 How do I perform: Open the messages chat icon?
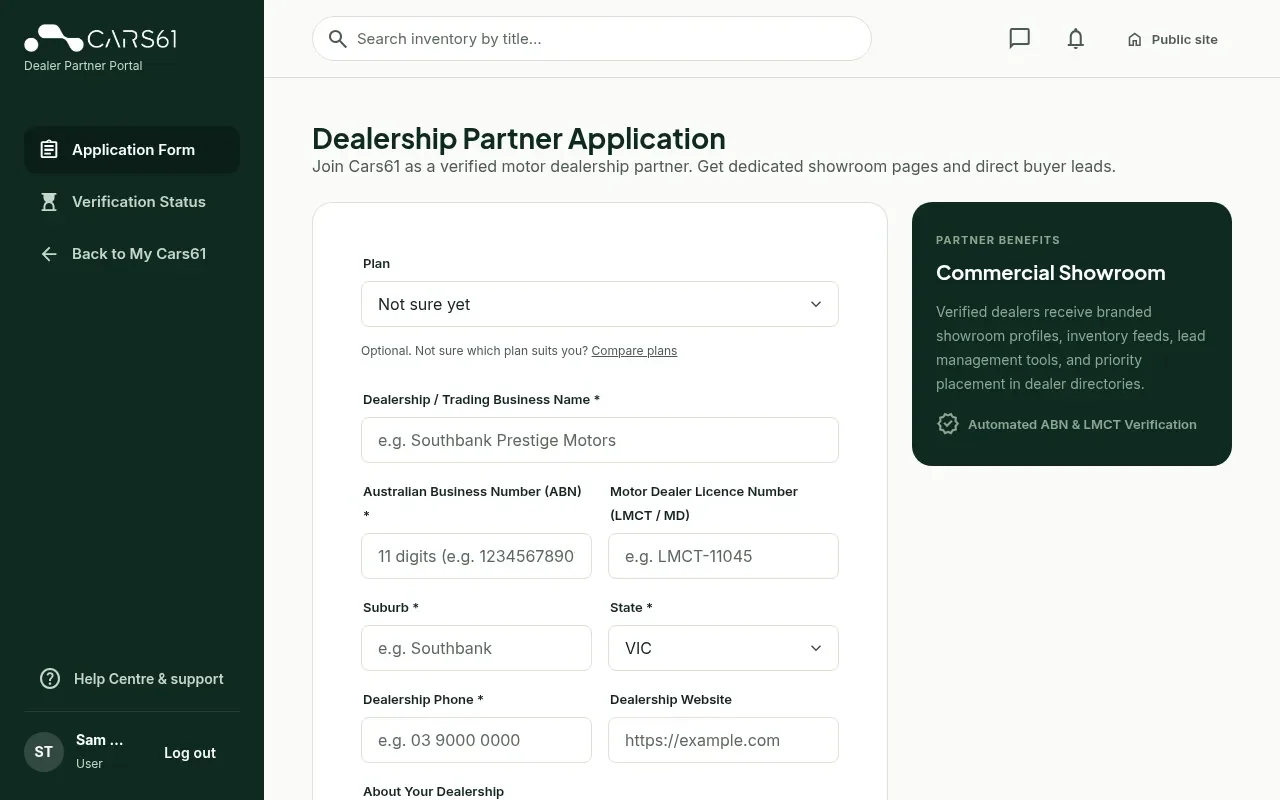pyautogui.click(x=1019, y=39)
